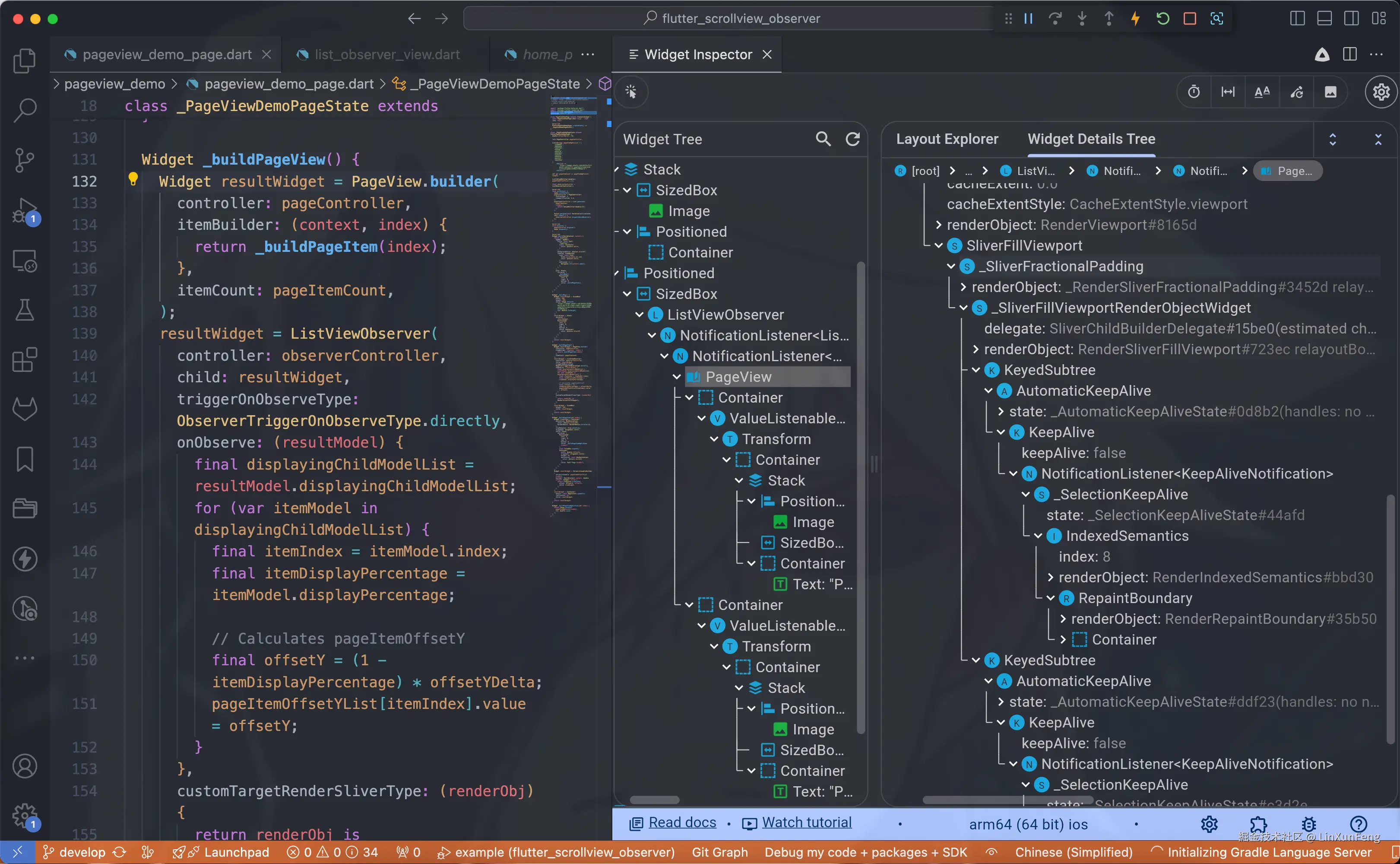Open the Extensions view icon

25,360
